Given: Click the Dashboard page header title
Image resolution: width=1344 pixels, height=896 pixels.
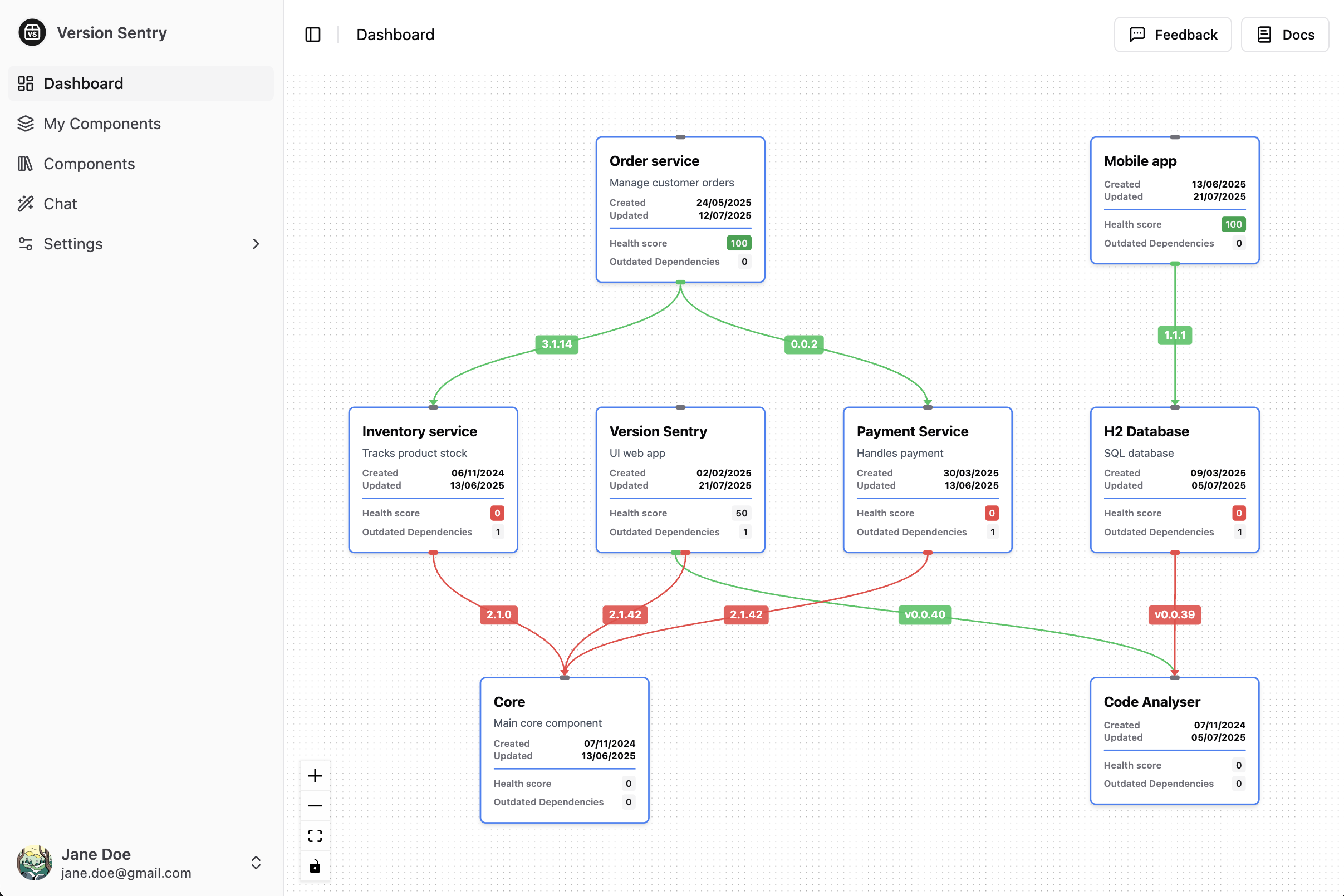Looking at the screenshot, I should pos(395,35).
